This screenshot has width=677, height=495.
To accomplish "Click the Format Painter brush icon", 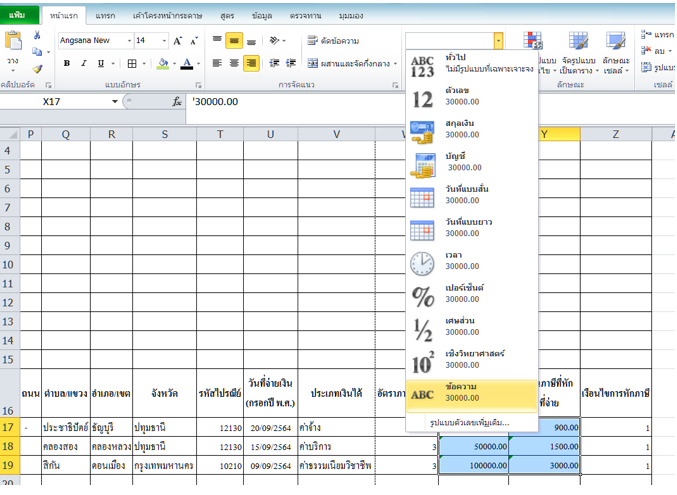I will [x=38, y=69].
